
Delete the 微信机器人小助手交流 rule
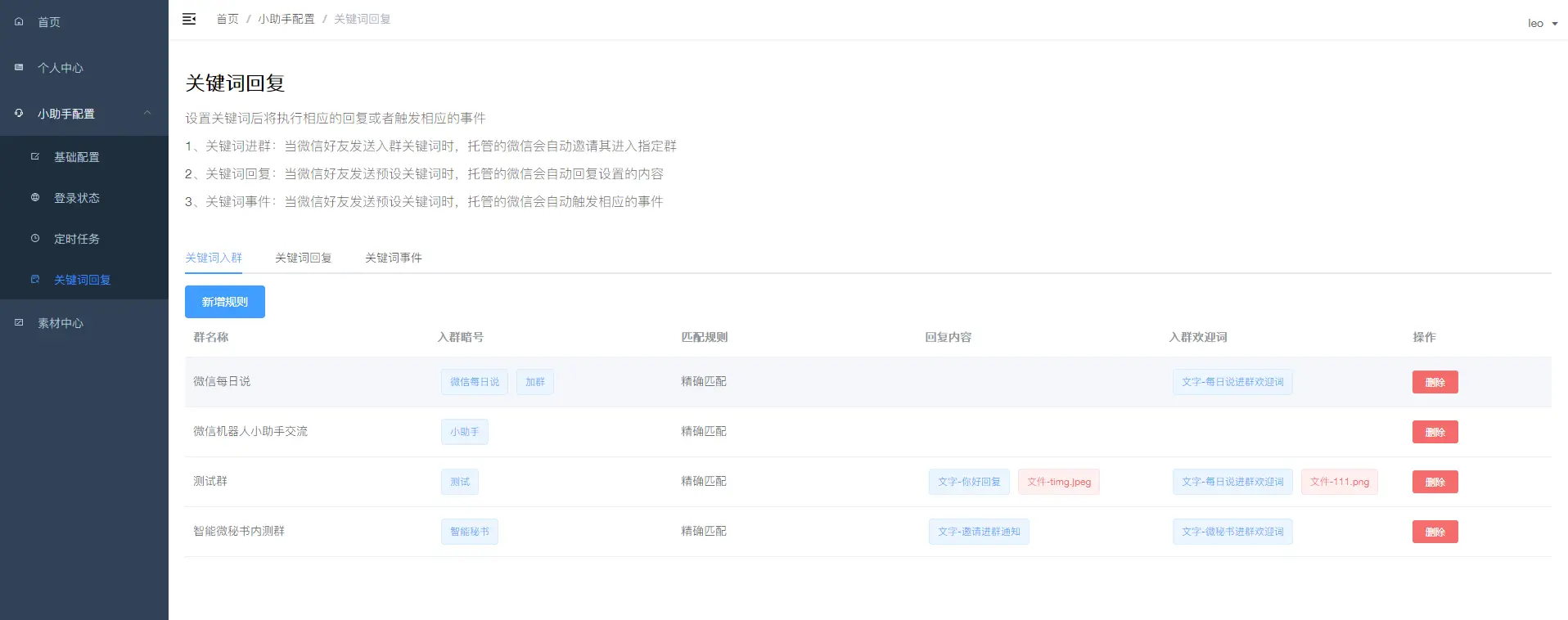(1435, 432)
